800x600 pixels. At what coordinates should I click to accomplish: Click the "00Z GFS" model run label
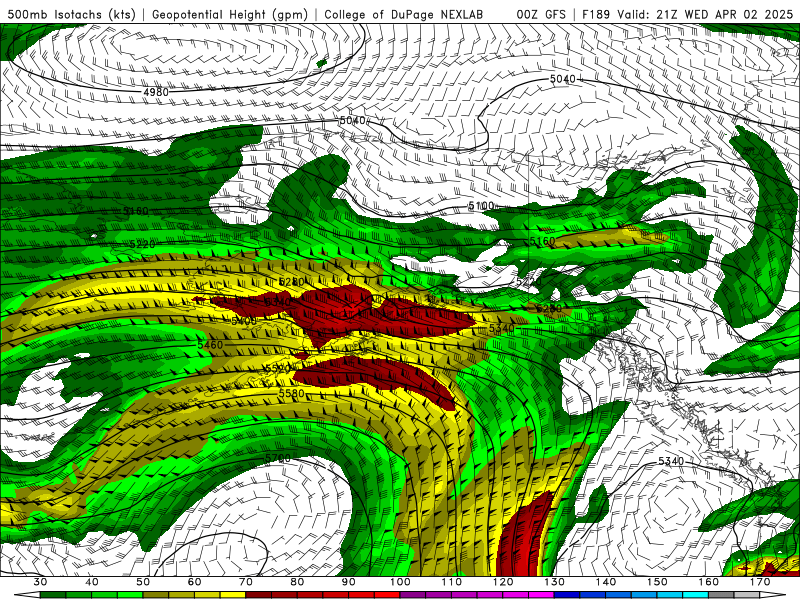[541, 14]
